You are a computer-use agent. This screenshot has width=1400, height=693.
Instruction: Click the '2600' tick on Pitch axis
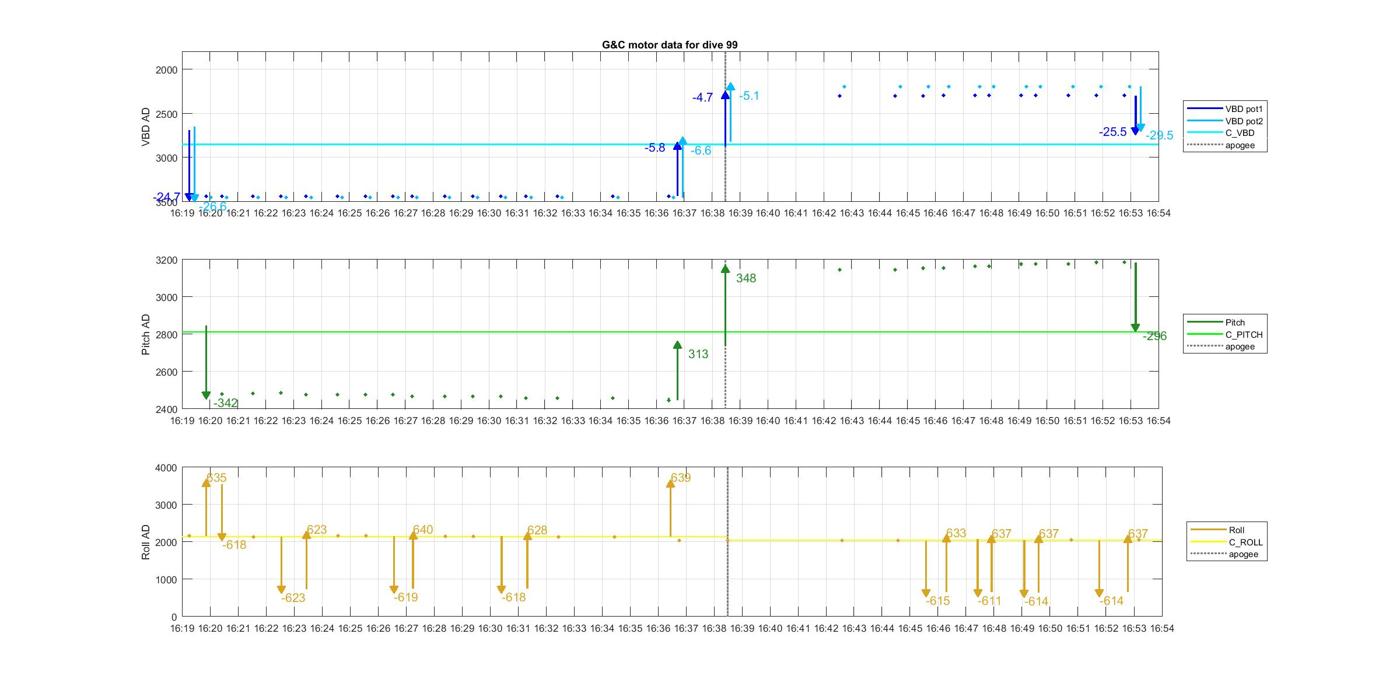point(166,372)
